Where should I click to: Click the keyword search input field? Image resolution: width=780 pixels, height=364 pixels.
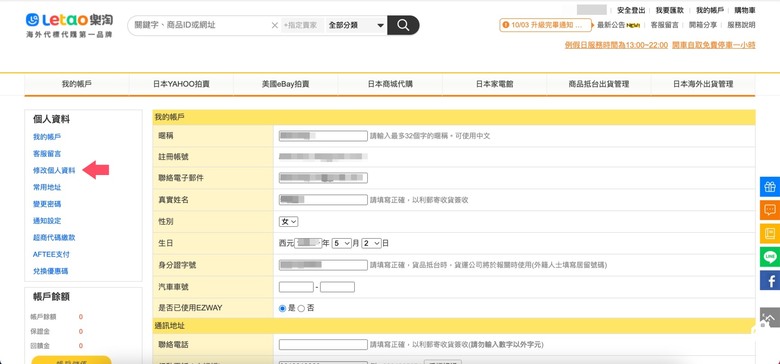click(x=201, y=25)
